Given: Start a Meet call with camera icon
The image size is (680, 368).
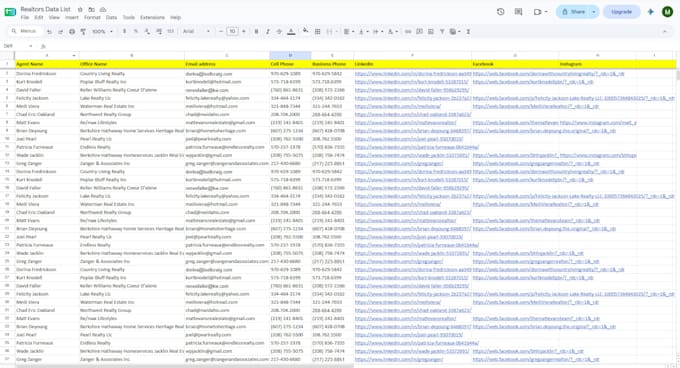Looking at the screenshot, I should pos(537,12).
